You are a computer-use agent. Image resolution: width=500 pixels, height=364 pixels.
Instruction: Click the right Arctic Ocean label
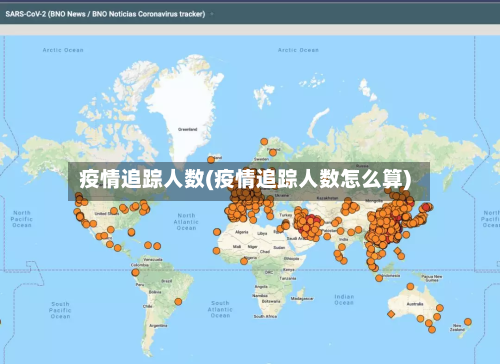[x=298, y=50]
